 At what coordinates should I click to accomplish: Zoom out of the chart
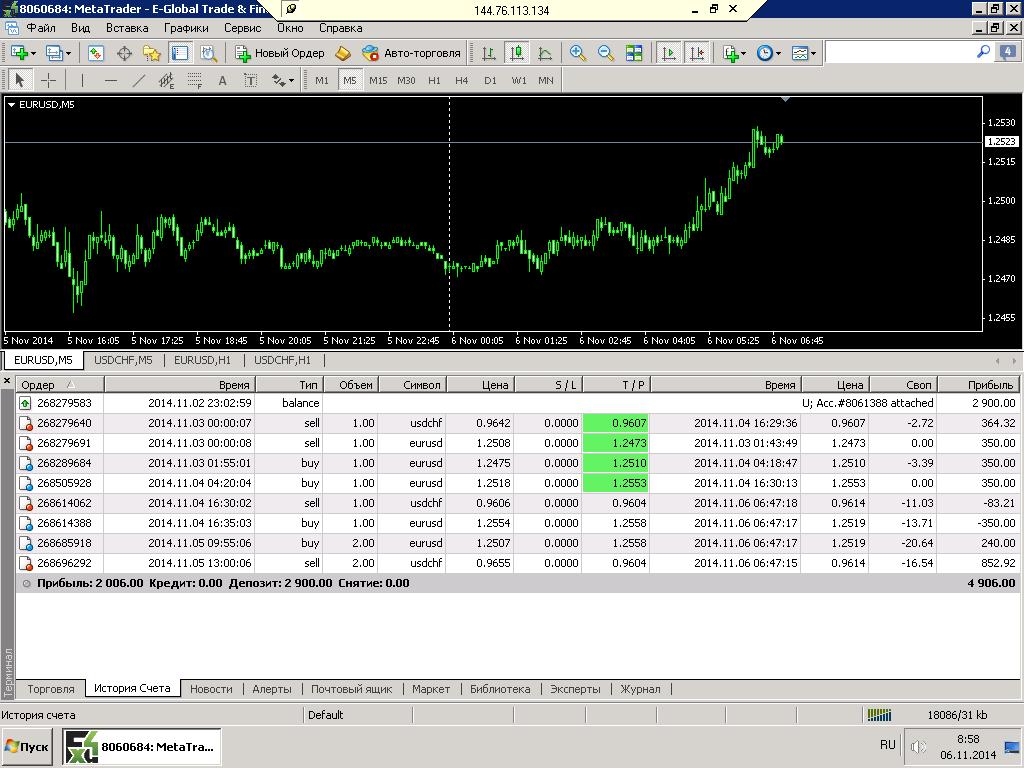pos(605,53)
